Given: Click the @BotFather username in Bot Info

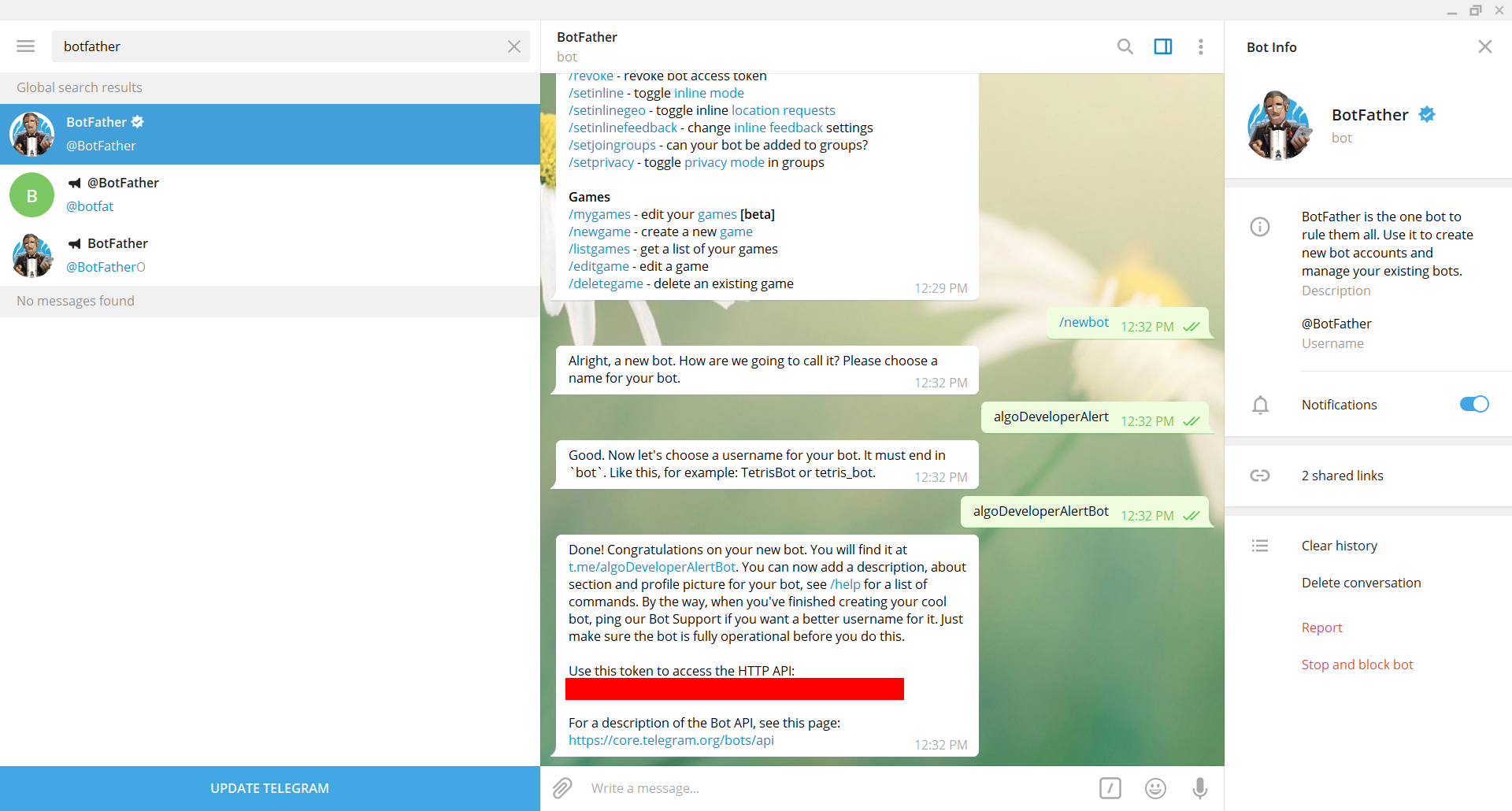Looking at the screenshot, I should coord(1336,324).
